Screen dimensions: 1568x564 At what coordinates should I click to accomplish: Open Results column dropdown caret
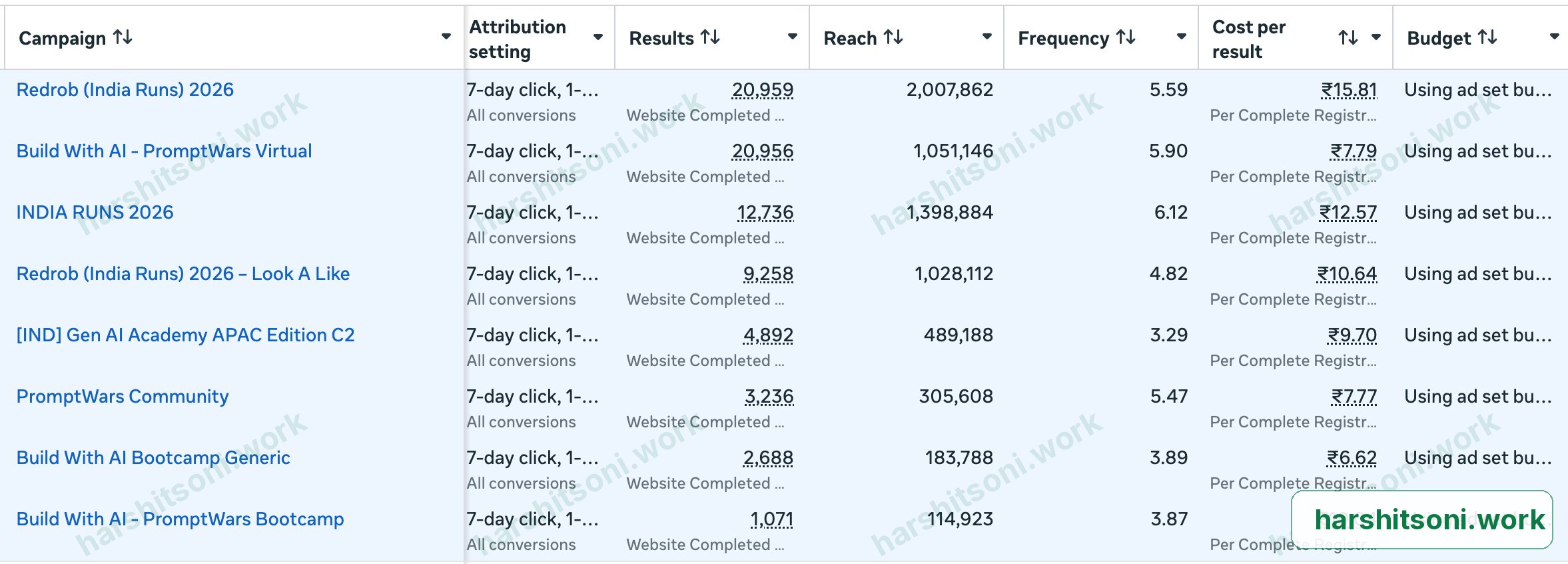pyautogui.click(x=793, y=37)
